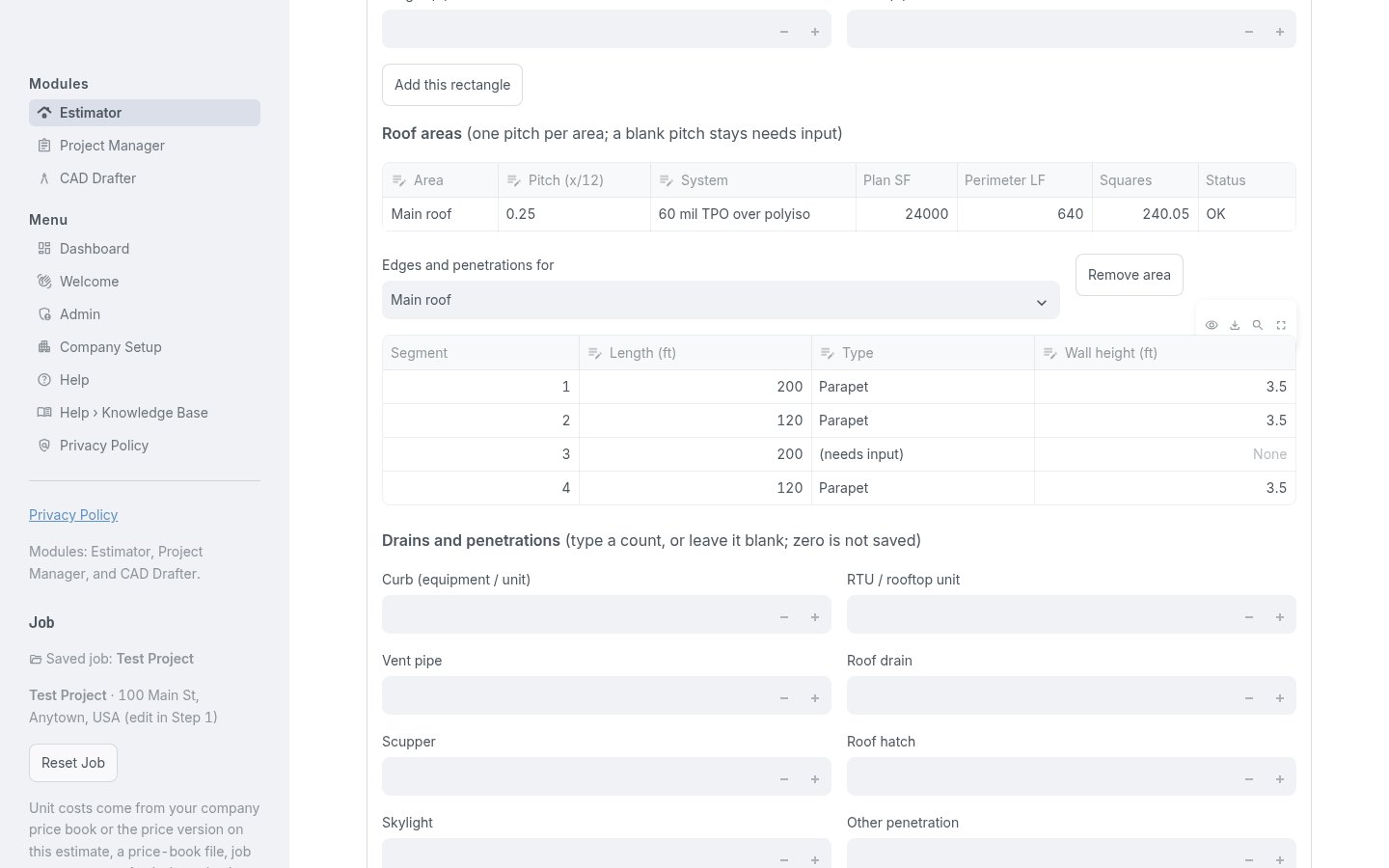Increment the Roof hatch count
This screenshot has width=1389, height=868.
click(x=1280, y=779)
